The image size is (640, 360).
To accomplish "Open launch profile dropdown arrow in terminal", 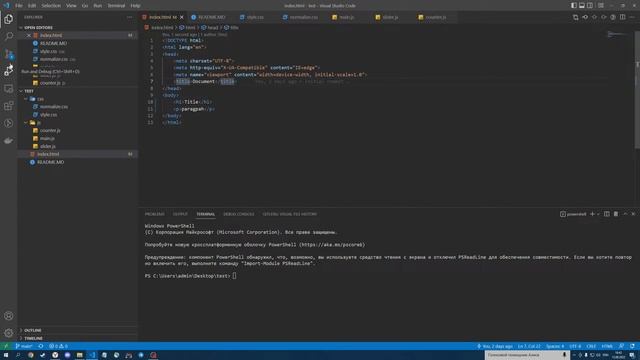I will tap(598, 214).
